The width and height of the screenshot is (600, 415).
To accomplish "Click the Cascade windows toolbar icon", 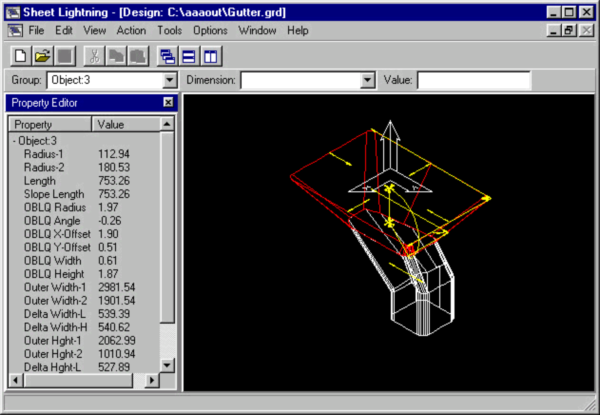I will tap(167, 56).
